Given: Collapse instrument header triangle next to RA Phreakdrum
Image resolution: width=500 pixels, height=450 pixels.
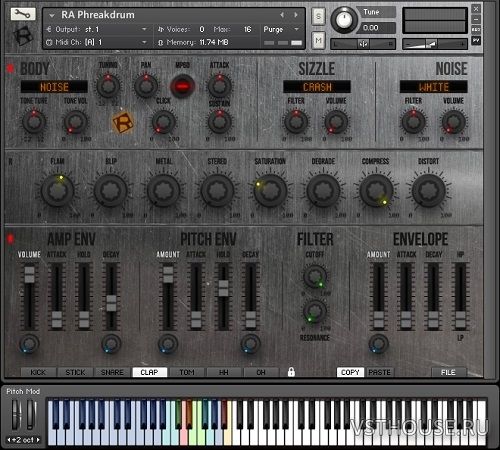Looking at the screenshot, I should pos(52,15).
